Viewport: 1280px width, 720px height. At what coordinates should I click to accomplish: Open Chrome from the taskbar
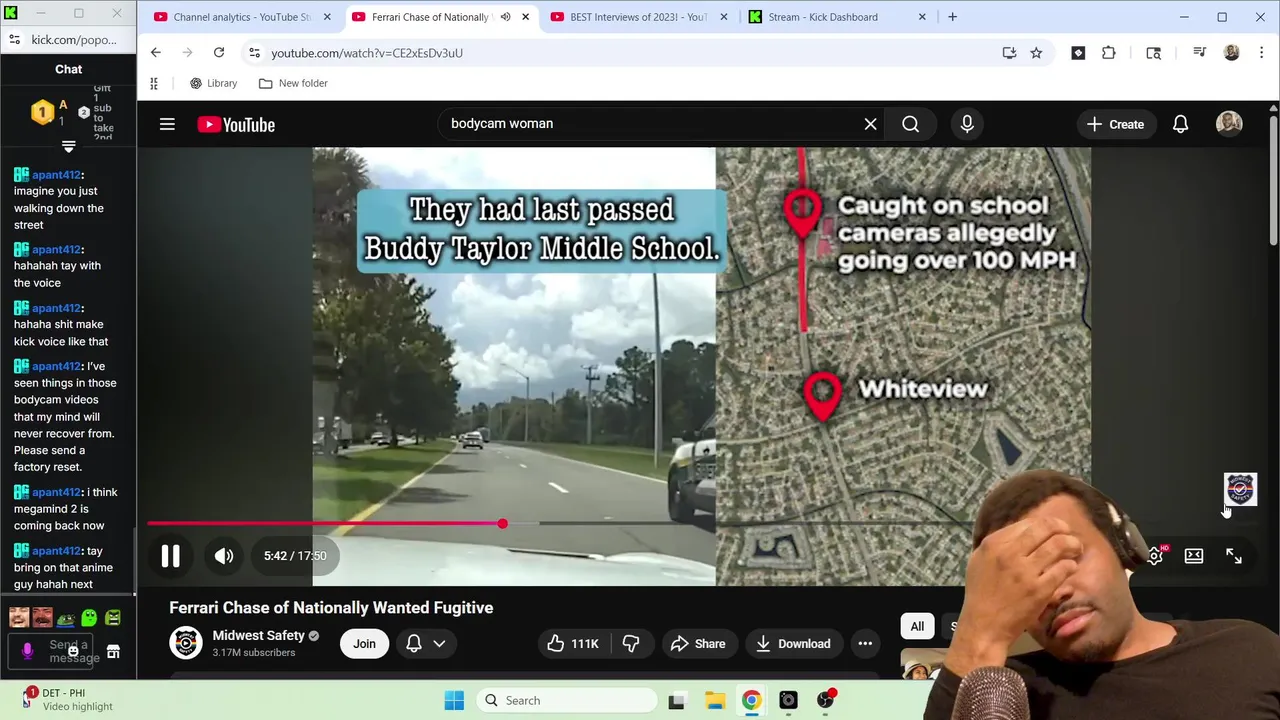[x=751, y=700]
